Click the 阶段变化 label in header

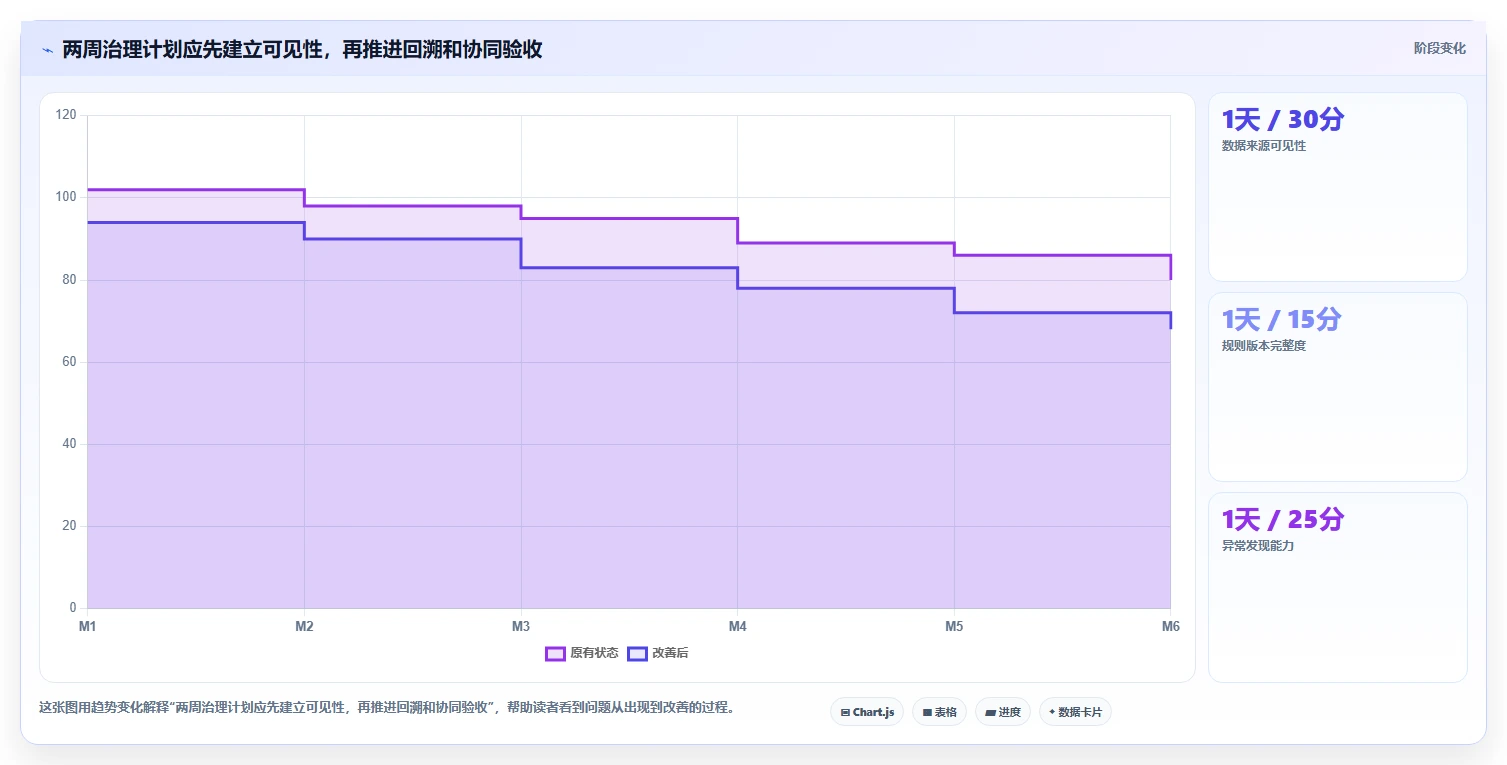pos(1439,48)
